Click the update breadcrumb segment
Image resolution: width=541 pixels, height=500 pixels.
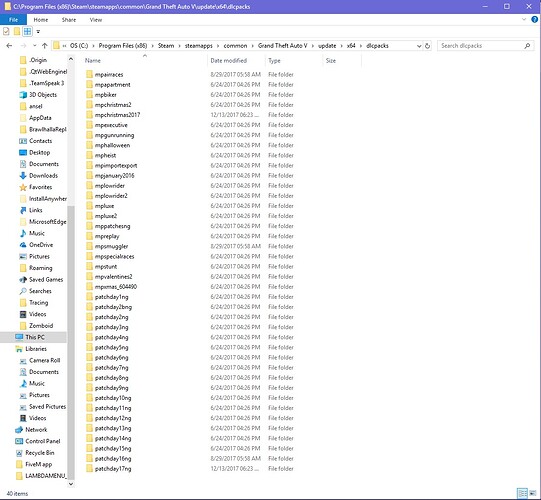tap(327, 46)
